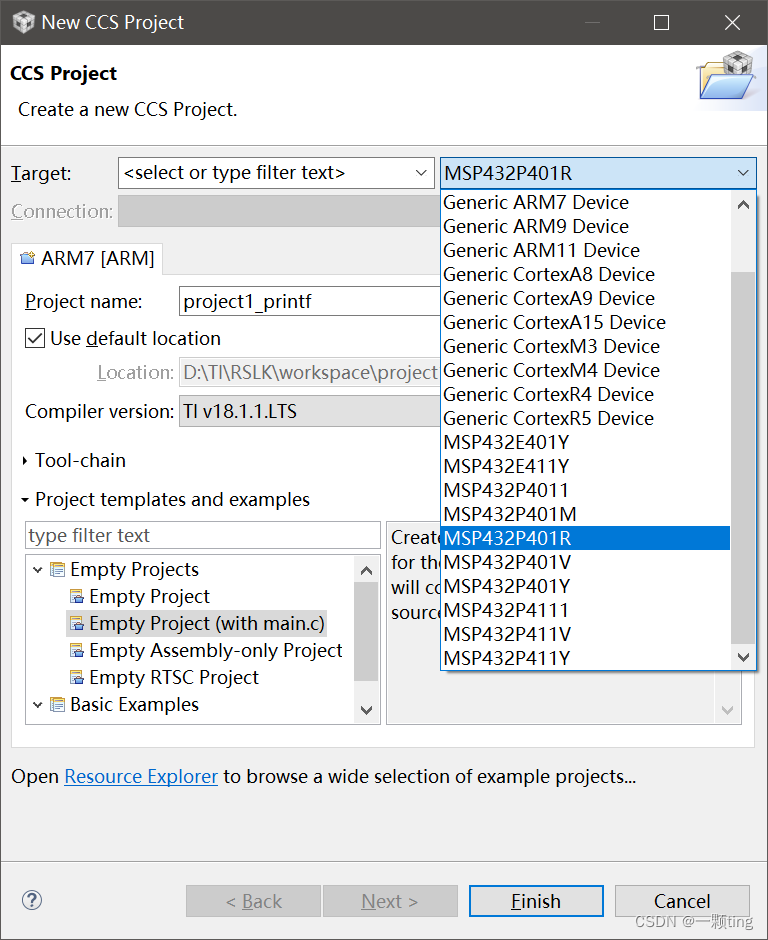
Task: Click inside the type filter text field
Action: (x=200, y=535)
